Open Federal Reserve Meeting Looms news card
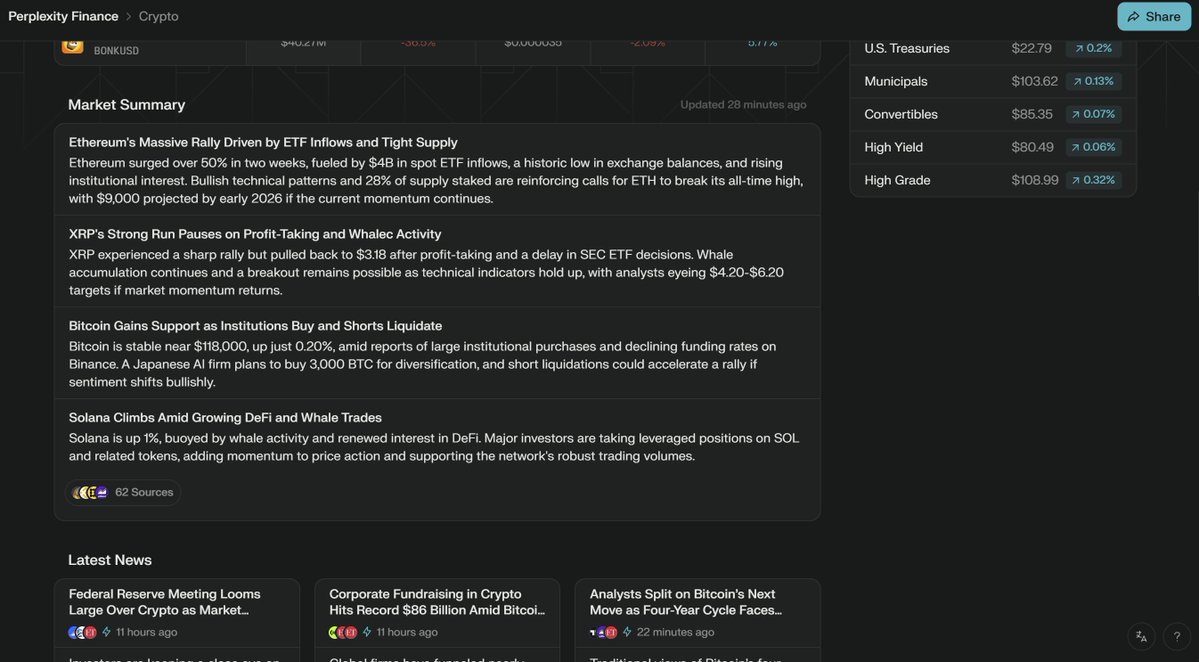The height and width of the screenshot is (662, 1199). [x=177, y=620]
